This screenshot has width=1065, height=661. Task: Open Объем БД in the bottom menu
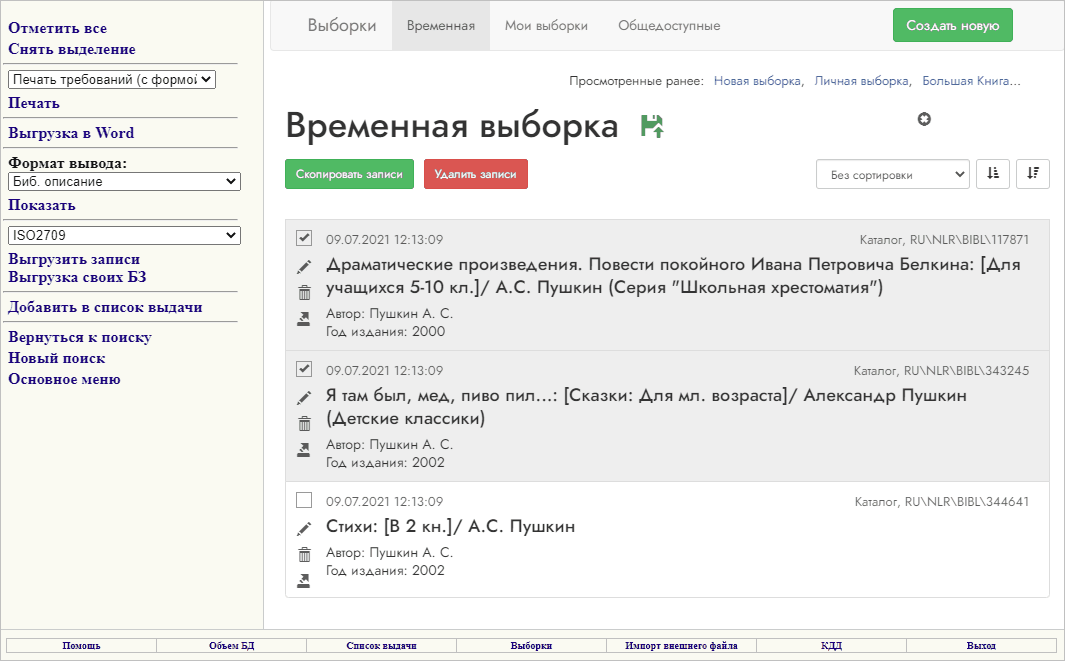232,645
